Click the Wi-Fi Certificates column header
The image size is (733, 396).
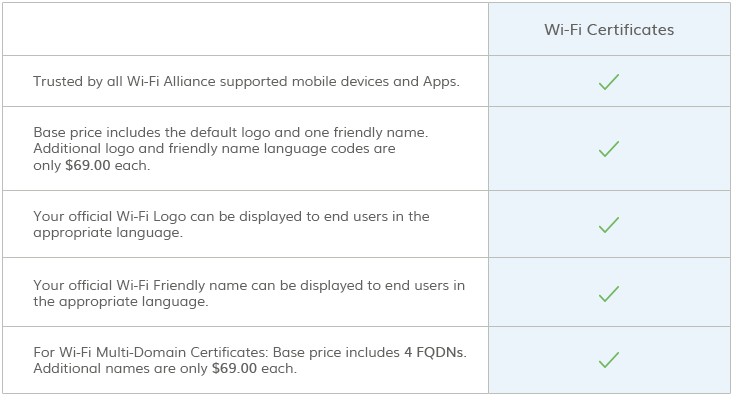tap(609, 29)
